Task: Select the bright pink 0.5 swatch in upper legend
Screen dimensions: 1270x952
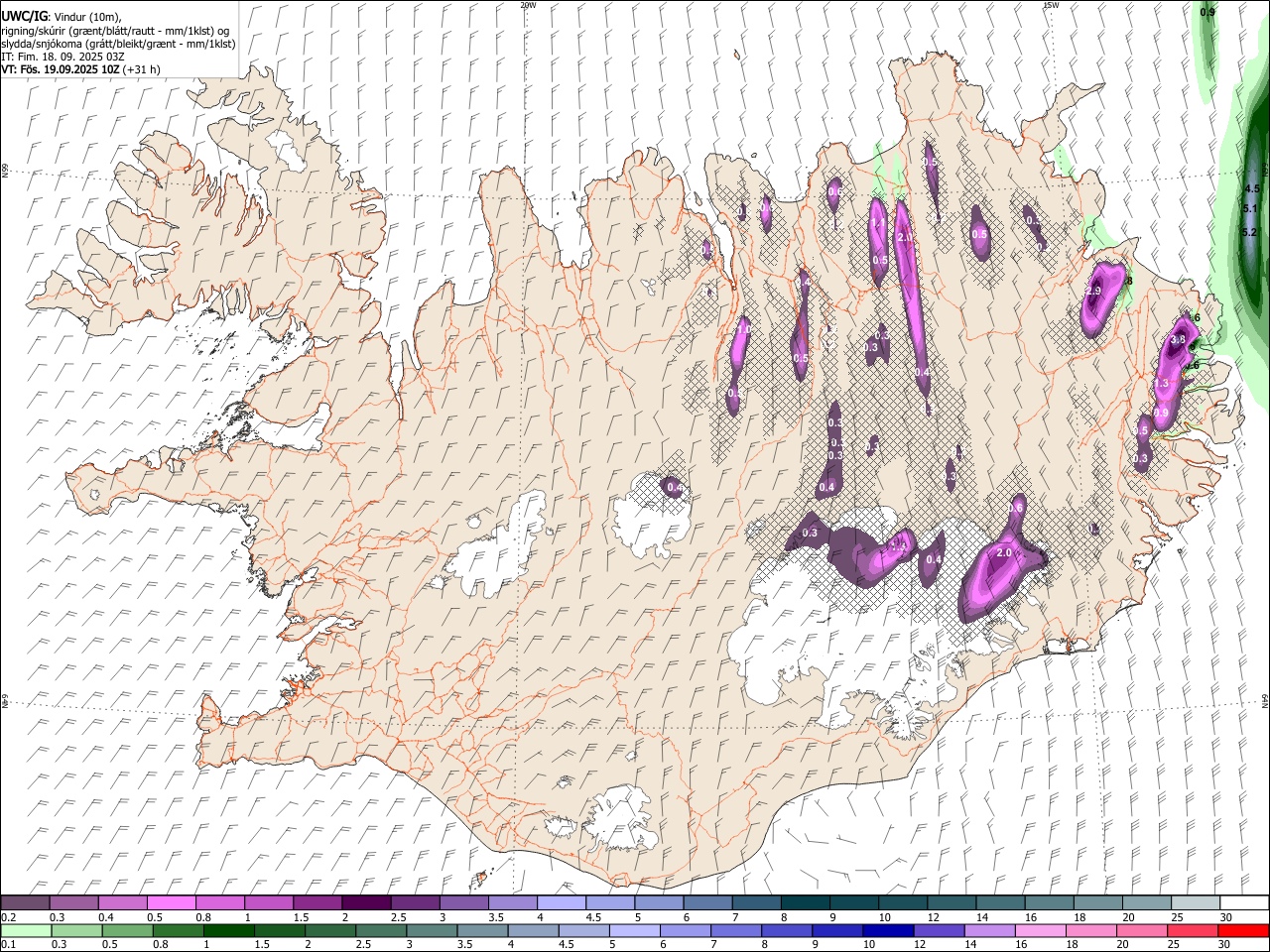Action: pyautogui.click(x=172, y=903)
